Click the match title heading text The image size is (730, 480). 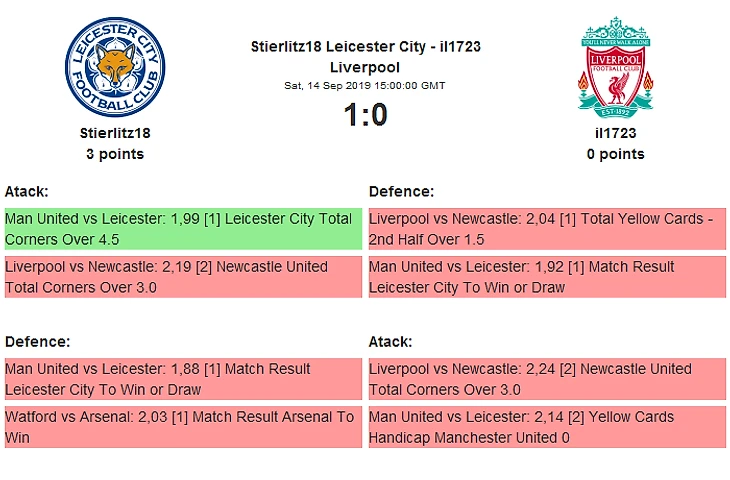[x=365, y=56]
